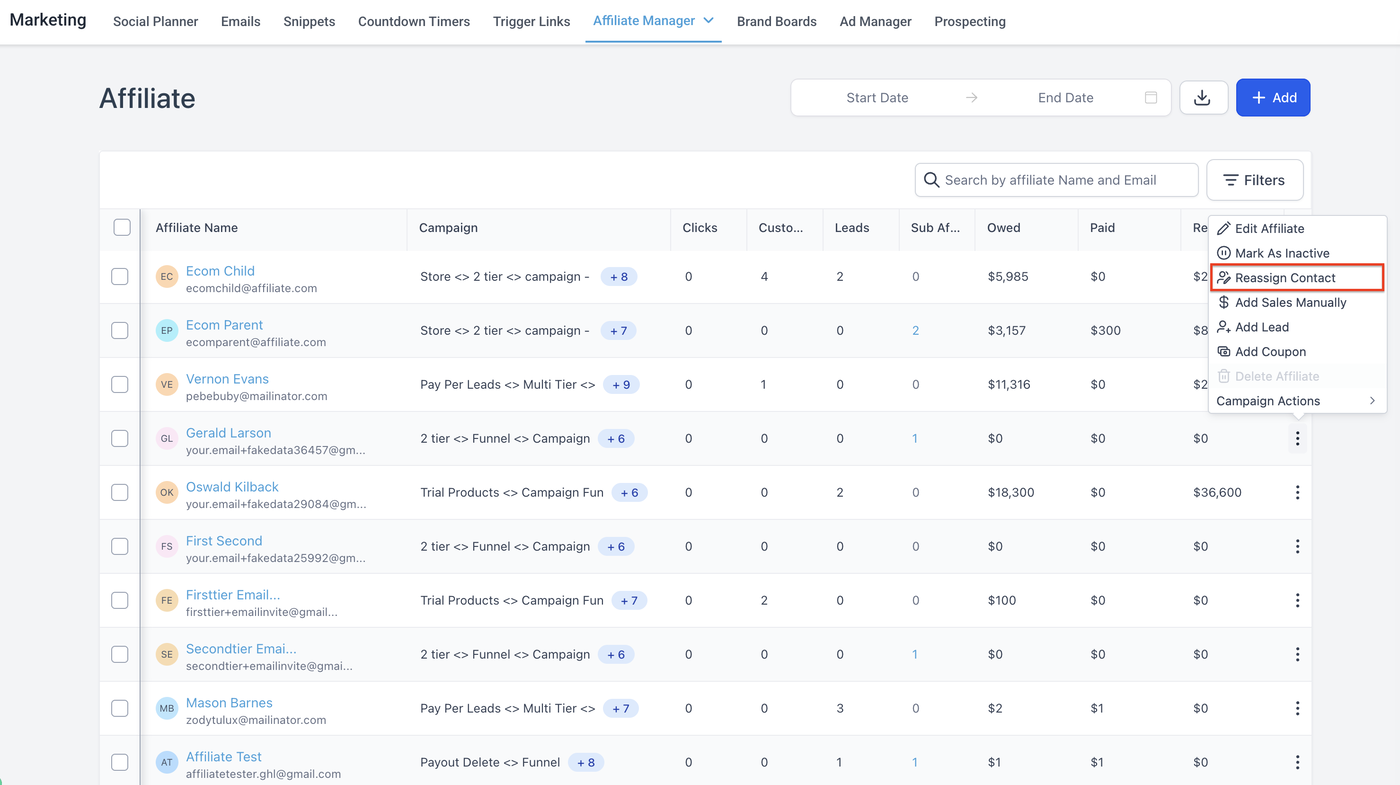Click the download export icon button

click(1203, 98)
